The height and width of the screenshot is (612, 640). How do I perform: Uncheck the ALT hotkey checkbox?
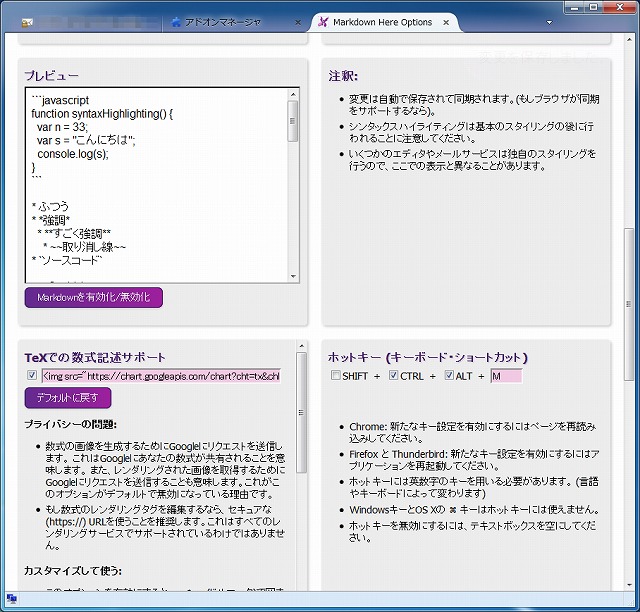pyautogui.click(x=449, y=375)
